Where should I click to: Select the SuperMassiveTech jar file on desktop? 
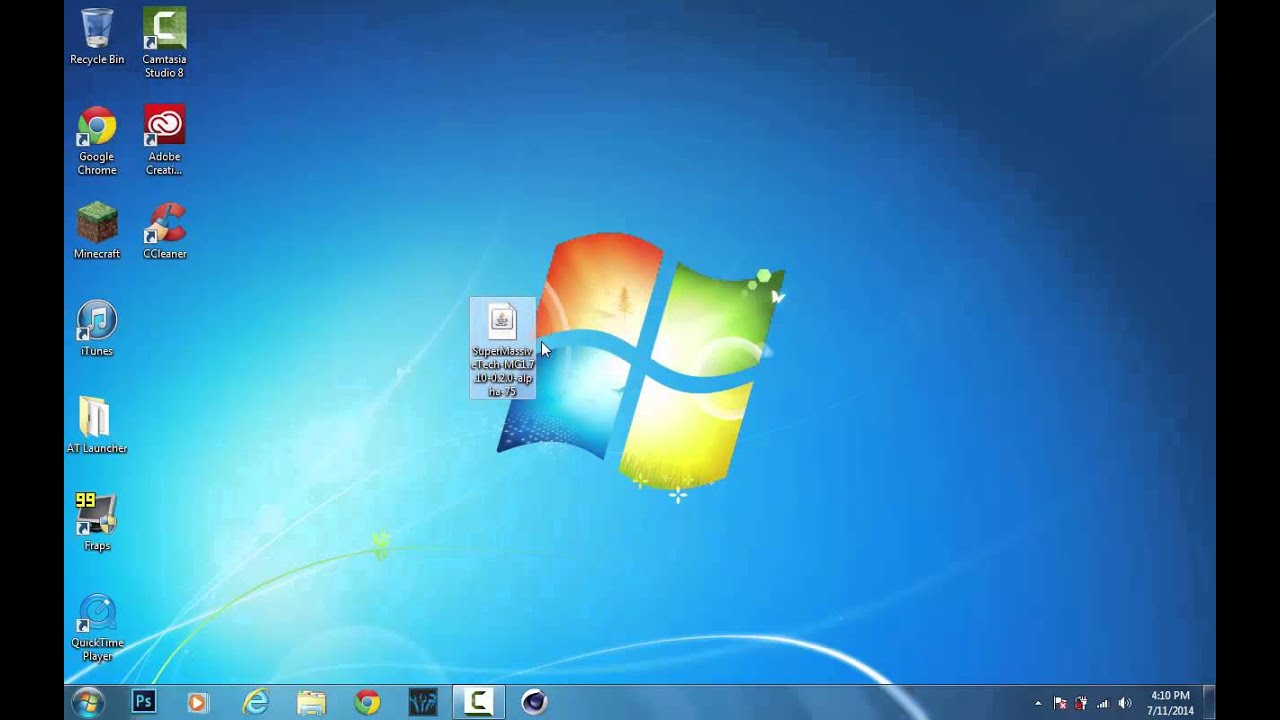pos(503,348)
